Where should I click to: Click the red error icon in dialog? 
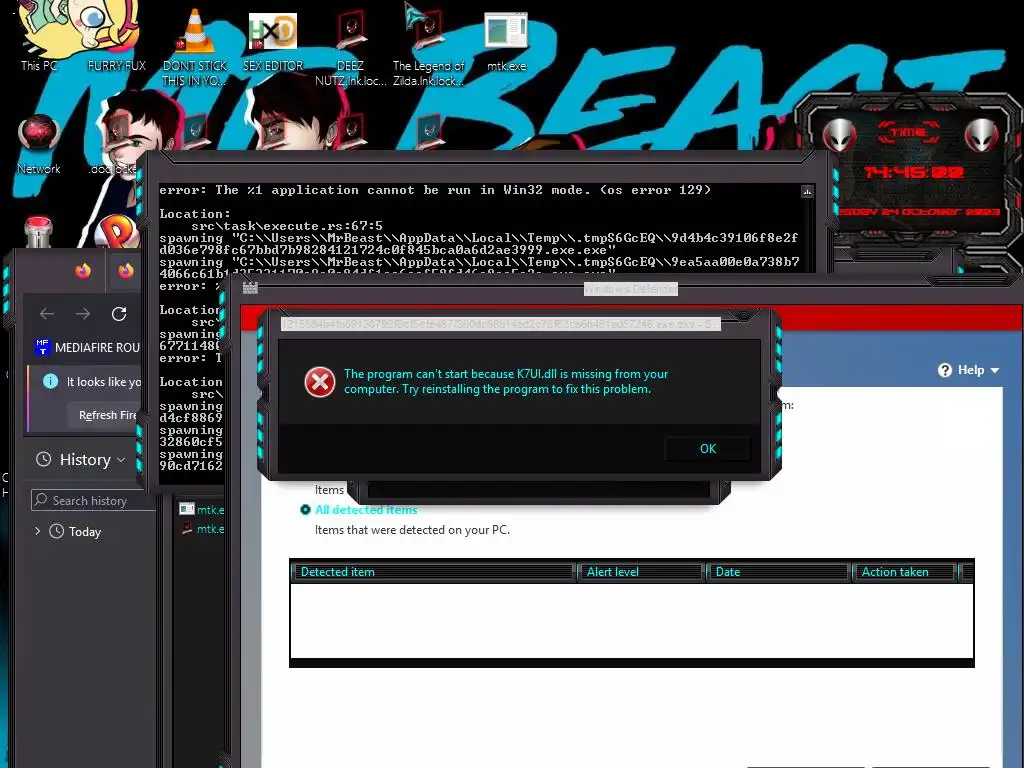(x=320, y=382)
